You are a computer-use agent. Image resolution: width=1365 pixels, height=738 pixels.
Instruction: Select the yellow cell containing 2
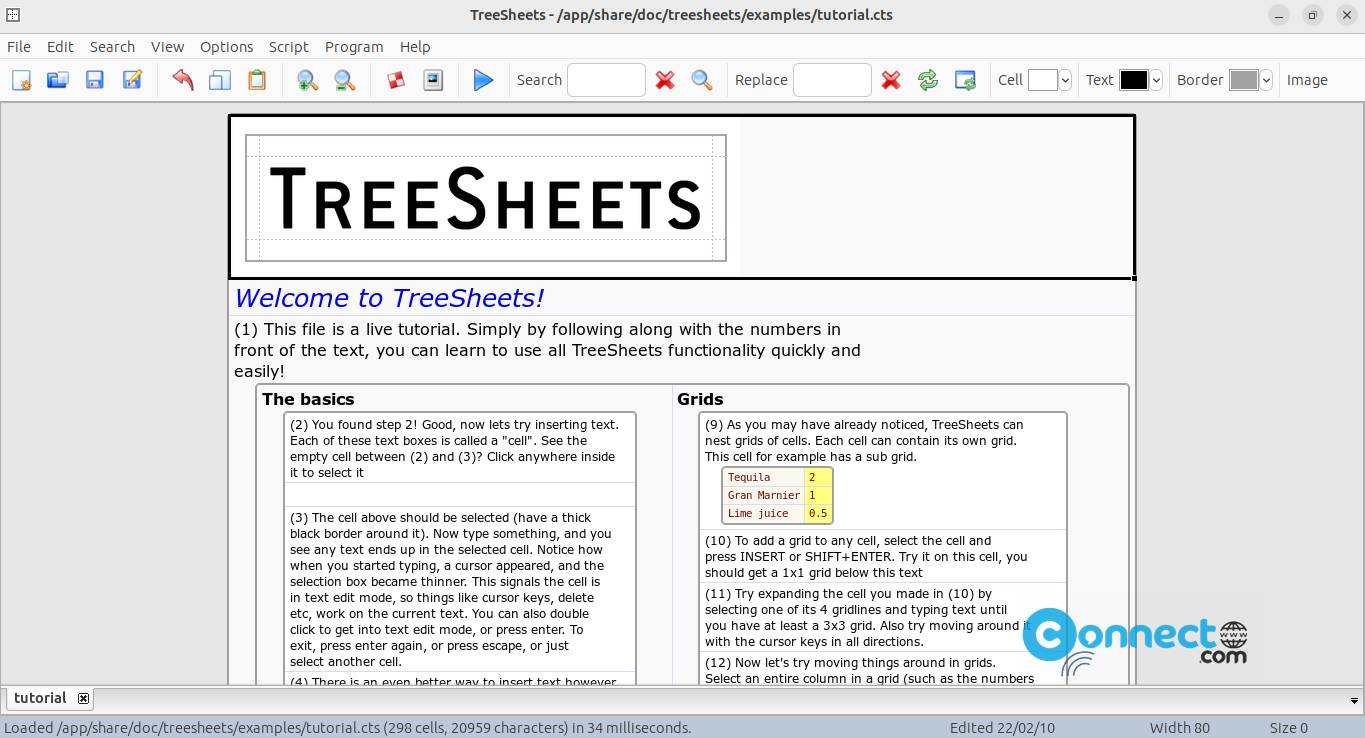(818, 477)
